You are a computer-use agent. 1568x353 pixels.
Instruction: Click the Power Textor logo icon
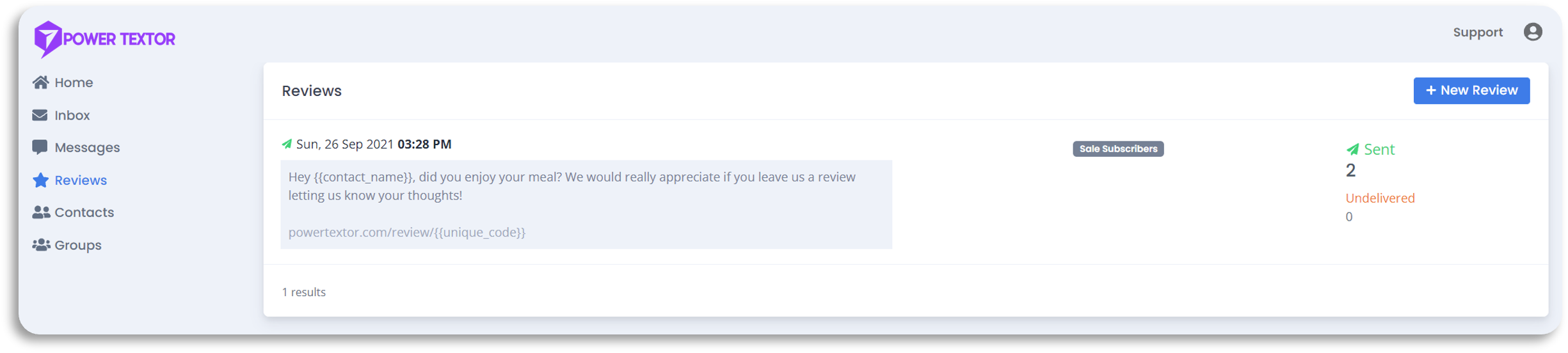pyautogui.click(x=48, y=39)
